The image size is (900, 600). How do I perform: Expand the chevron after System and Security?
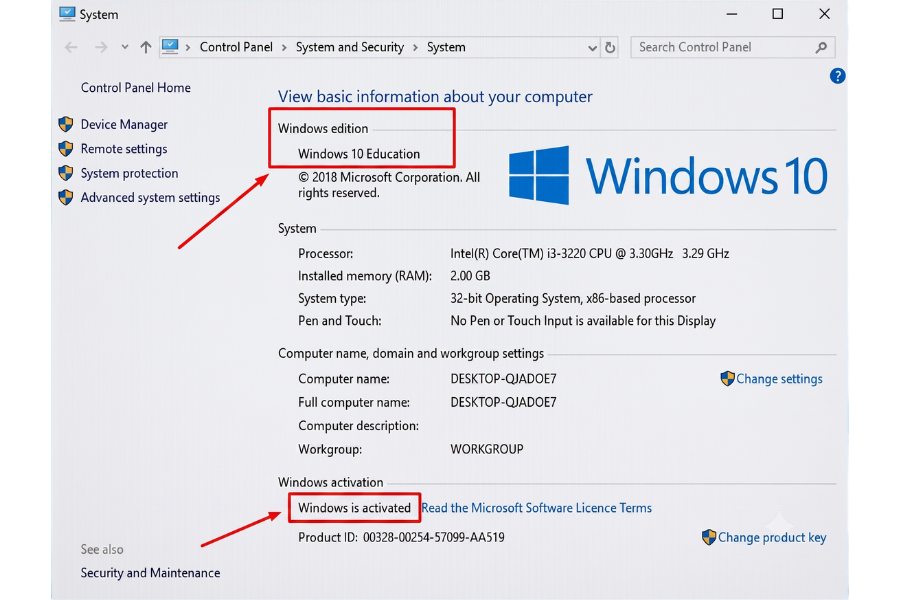click(416, 48)
